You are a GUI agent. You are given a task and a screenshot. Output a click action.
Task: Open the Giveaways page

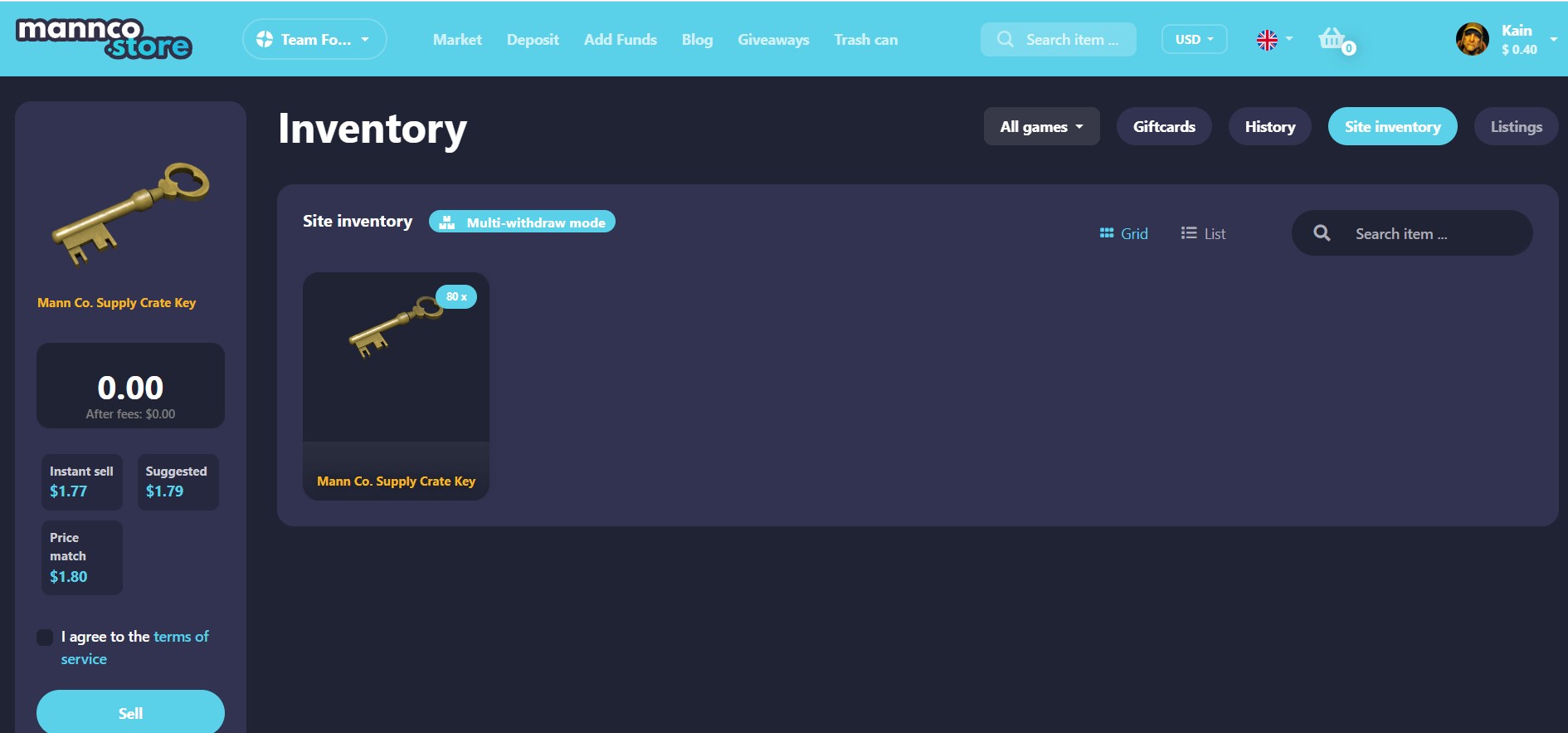click(x=773, y=39)
